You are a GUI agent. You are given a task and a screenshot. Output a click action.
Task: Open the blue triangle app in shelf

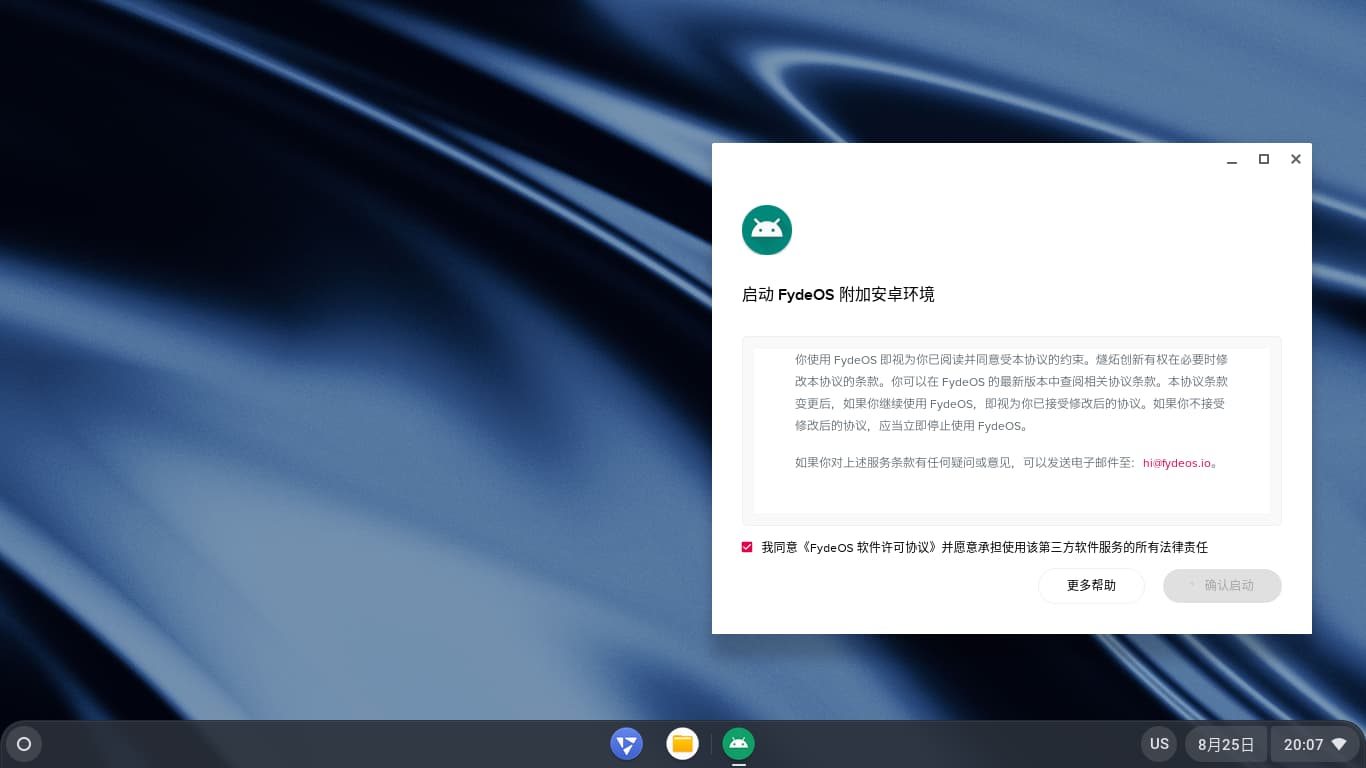point(627,744)
